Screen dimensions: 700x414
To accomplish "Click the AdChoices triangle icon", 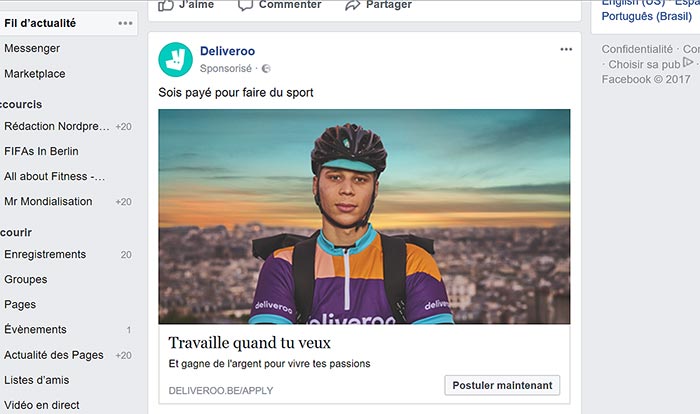I will coord(688,62).
